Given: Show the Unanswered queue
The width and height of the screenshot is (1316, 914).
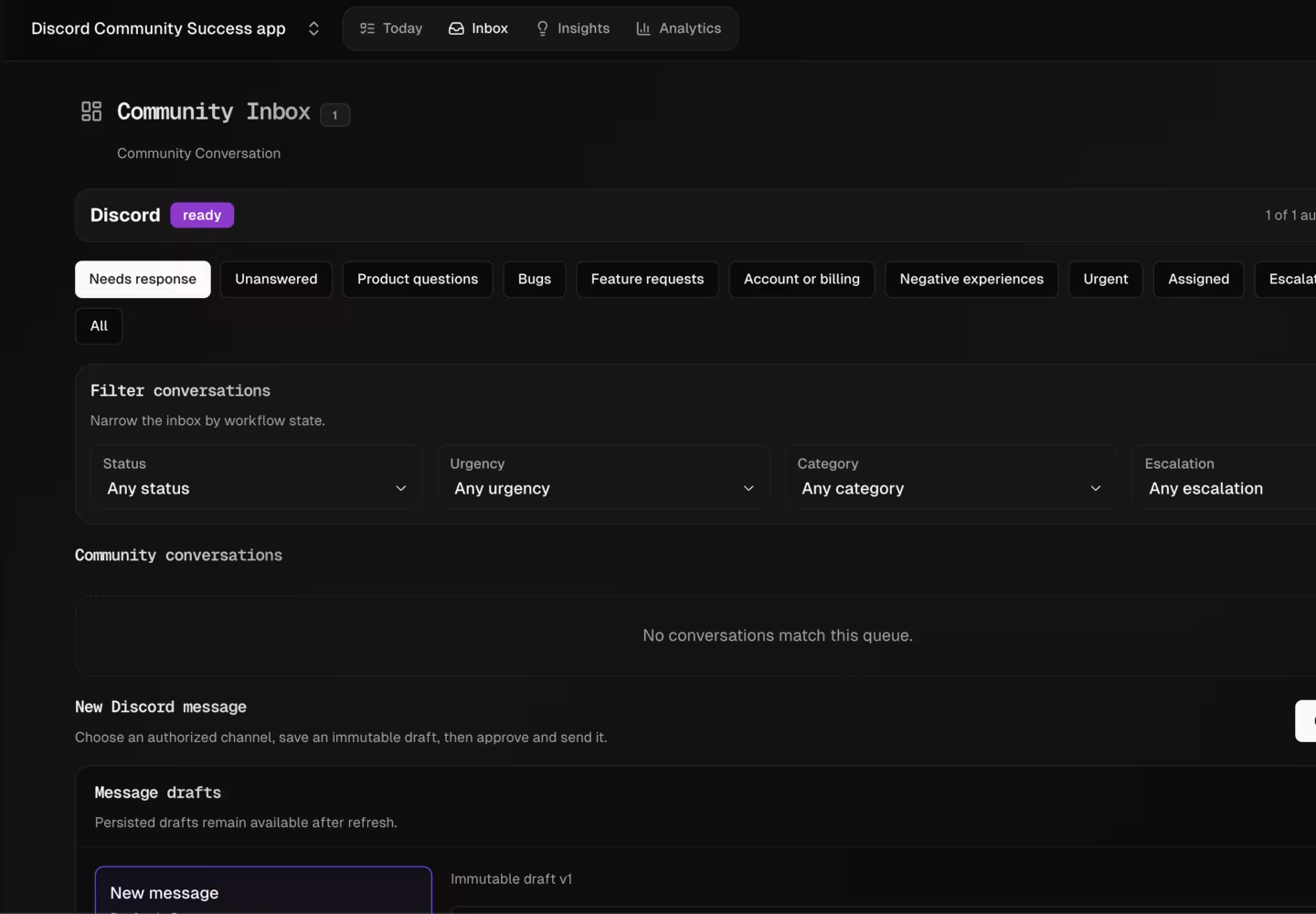Looking at the screenshot, I should pyautogui.click(x=276, y=280).
